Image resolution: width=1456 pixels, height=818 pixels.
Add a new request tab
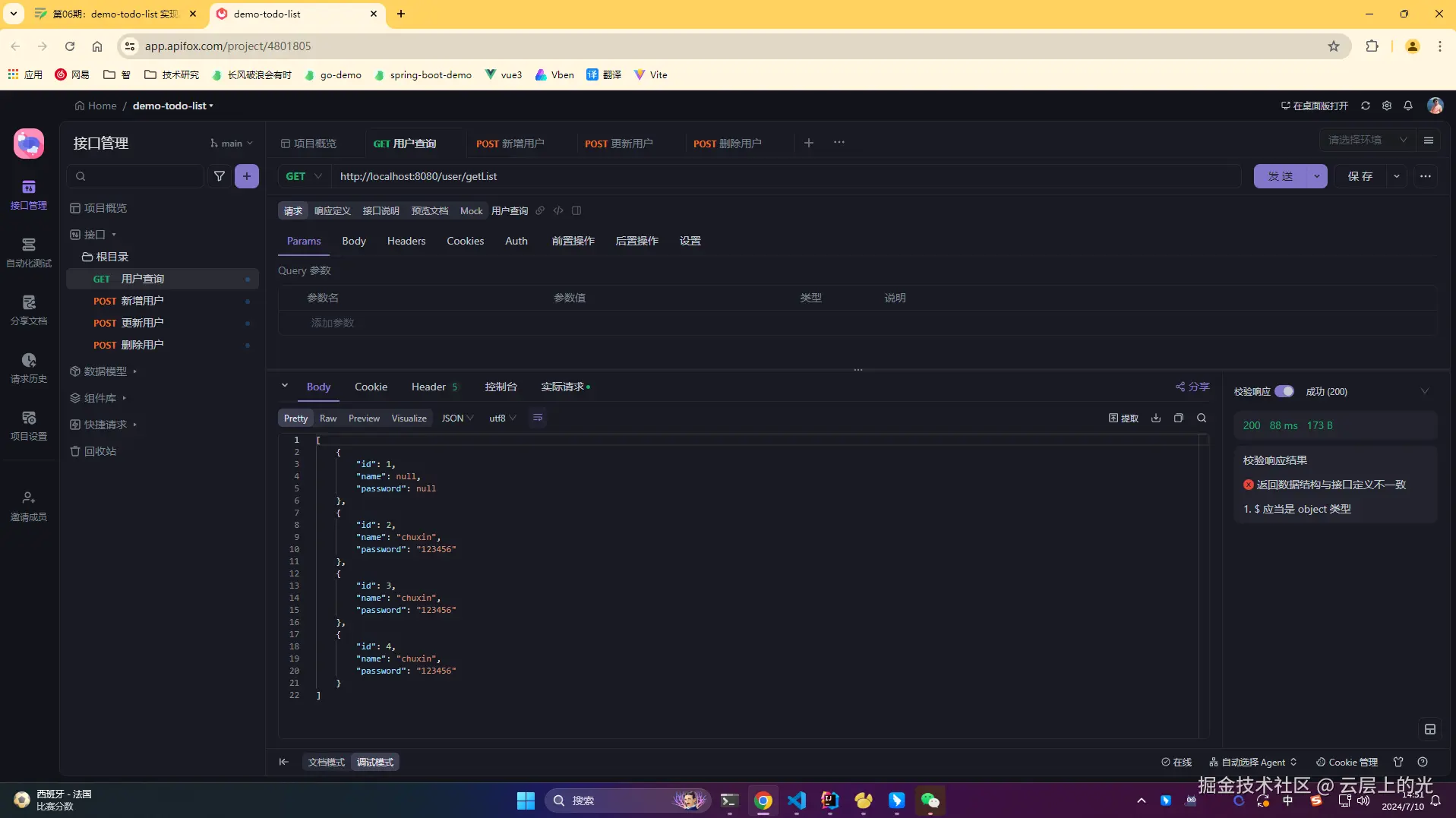point(809,143)
